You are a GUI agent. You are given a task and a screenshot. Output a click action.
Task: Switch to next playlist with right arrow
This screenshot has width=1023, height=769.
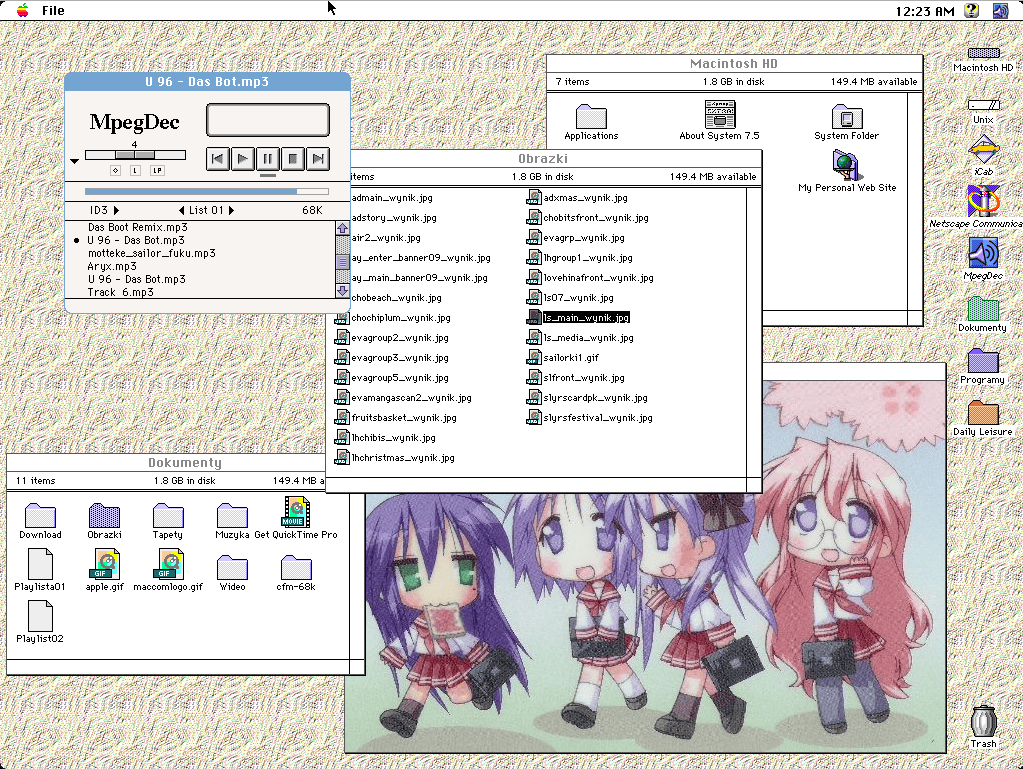pyautogui.click(x=231, y=211)
